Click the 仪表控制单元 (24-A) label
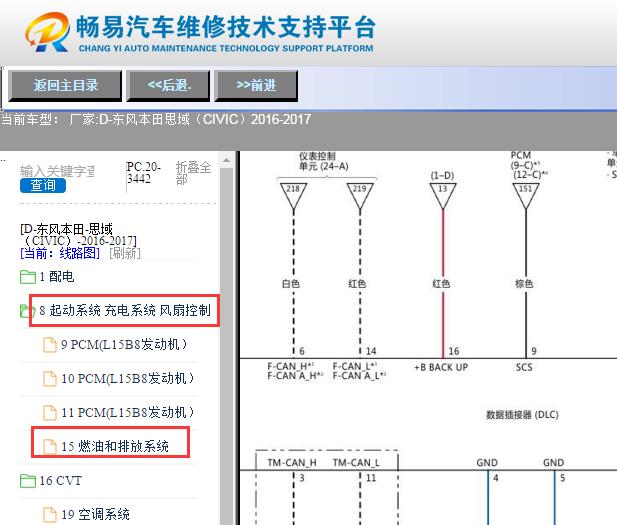Viewport: 617px width, 525px height. pyautogui.click(x=323, y=161)
